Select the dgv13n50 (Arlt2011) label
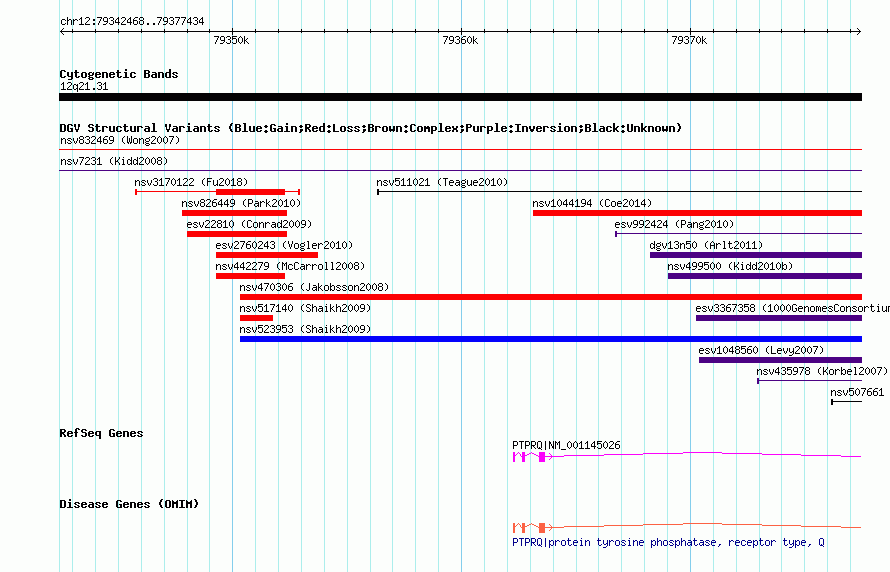 point(706,245)
